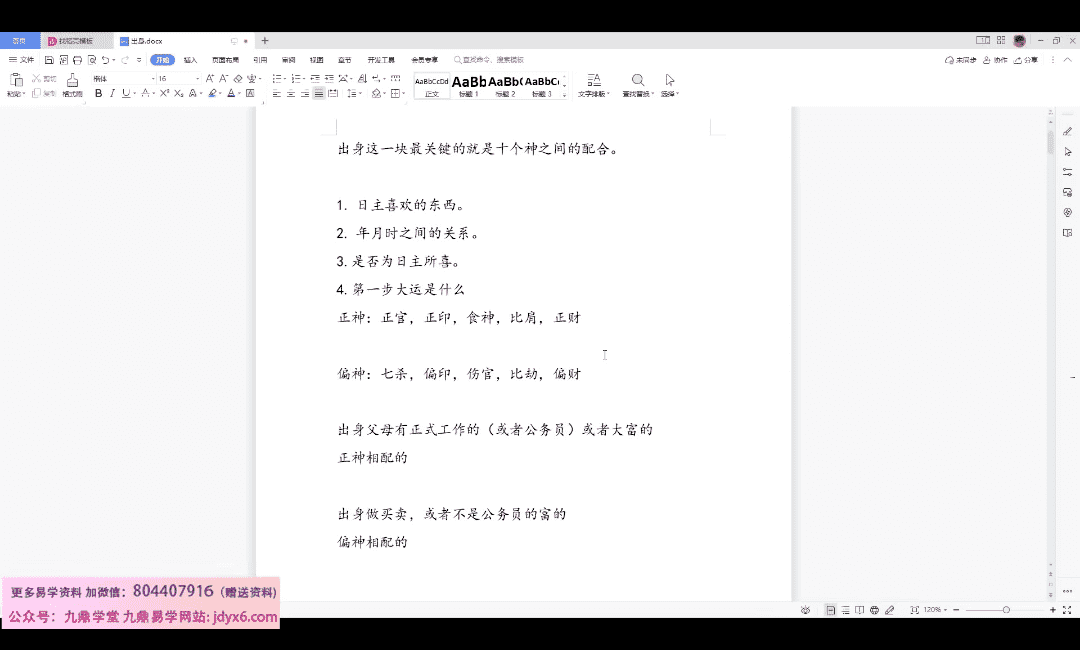
Task: Expand the styles gallery list
Action: [565, 94]
